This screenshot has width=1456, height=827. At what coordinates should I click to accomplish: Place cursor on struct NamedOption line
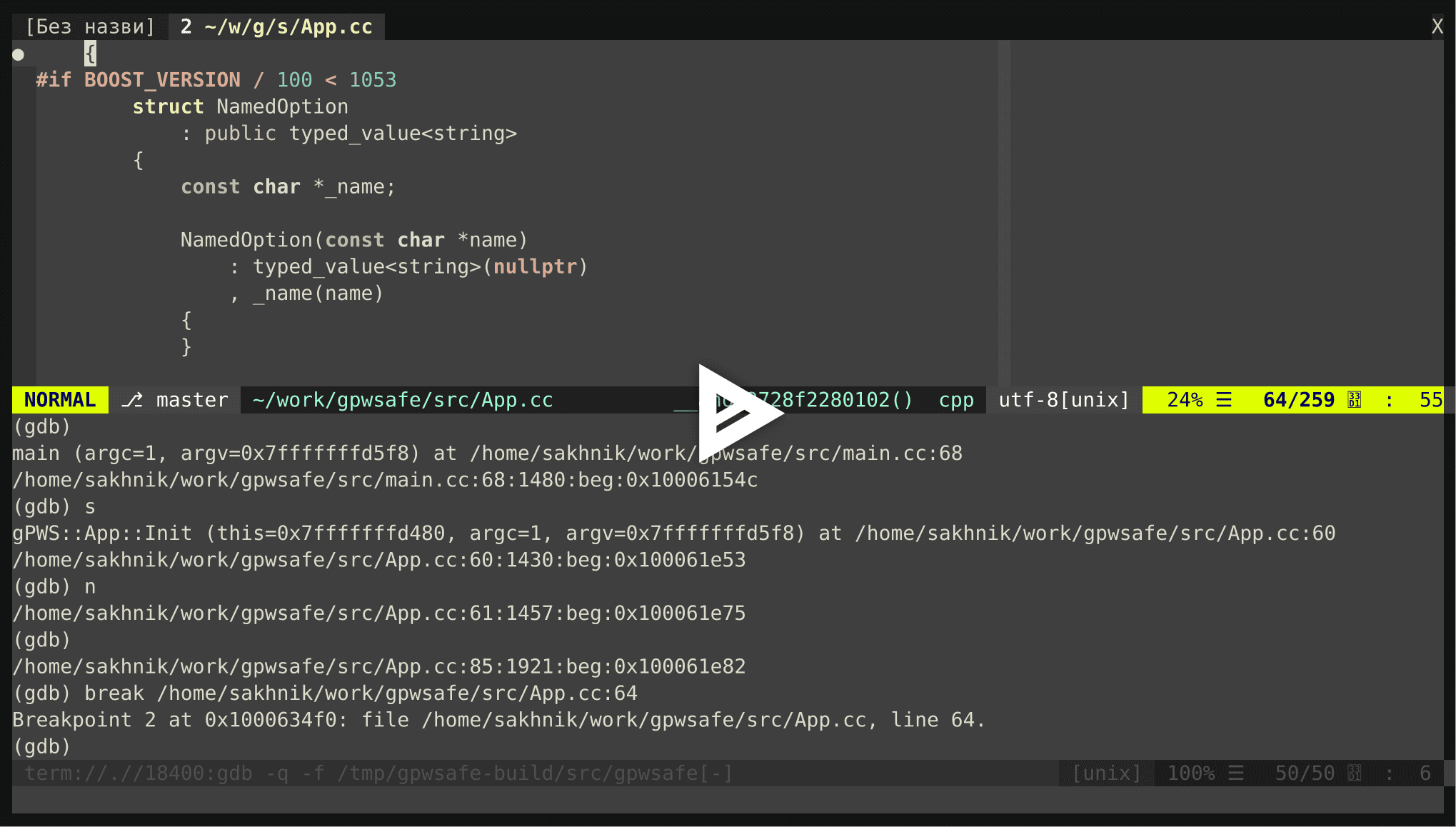(x=241, y=107)
